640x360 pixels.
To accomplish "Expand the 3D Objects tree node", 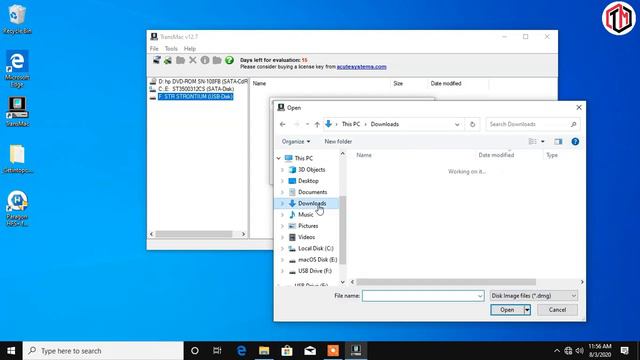I will coord(282,170).
